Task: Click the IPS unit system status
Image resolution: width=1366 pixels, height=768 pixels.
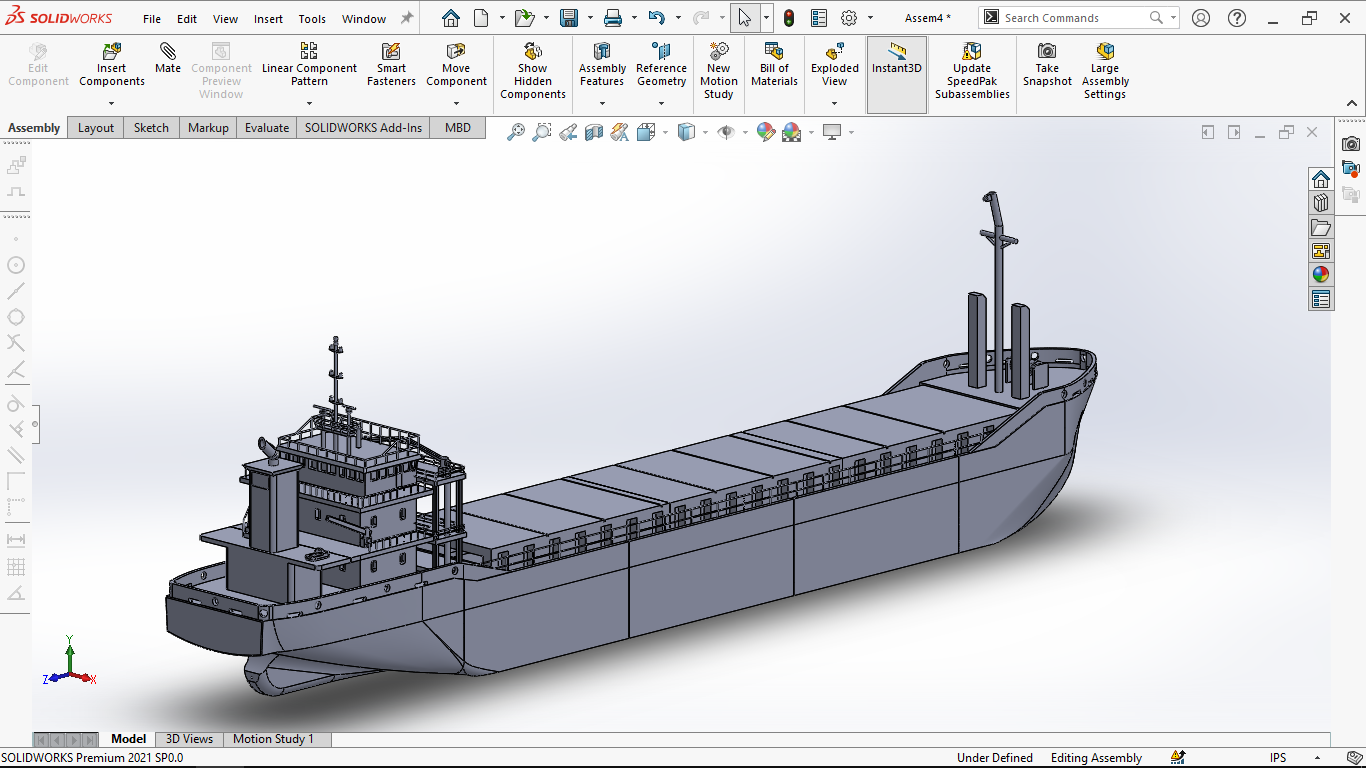Action: tap(1278, 758)
